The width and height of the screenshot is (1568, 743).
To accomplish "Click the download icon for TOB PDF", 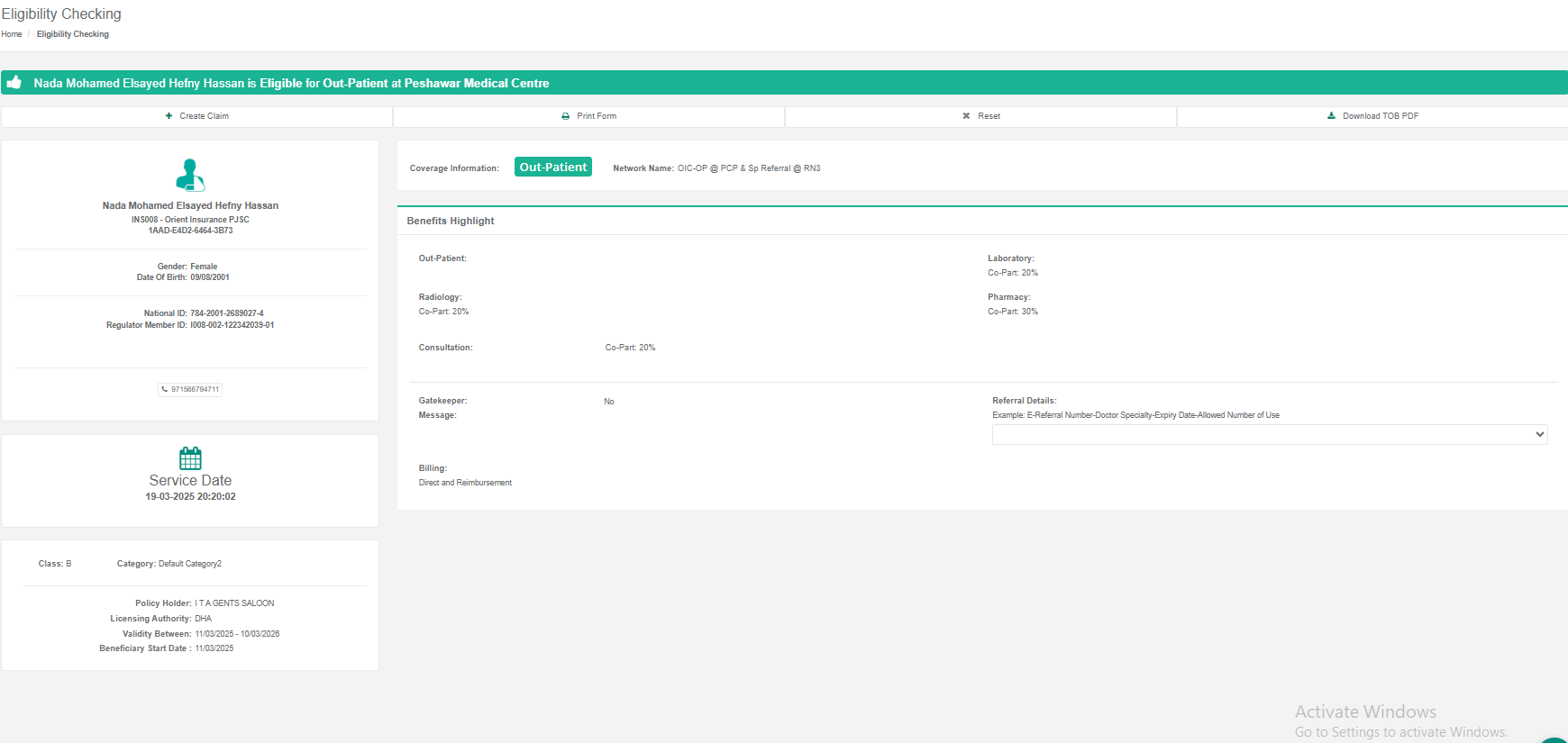I will tap(1331, 116).
